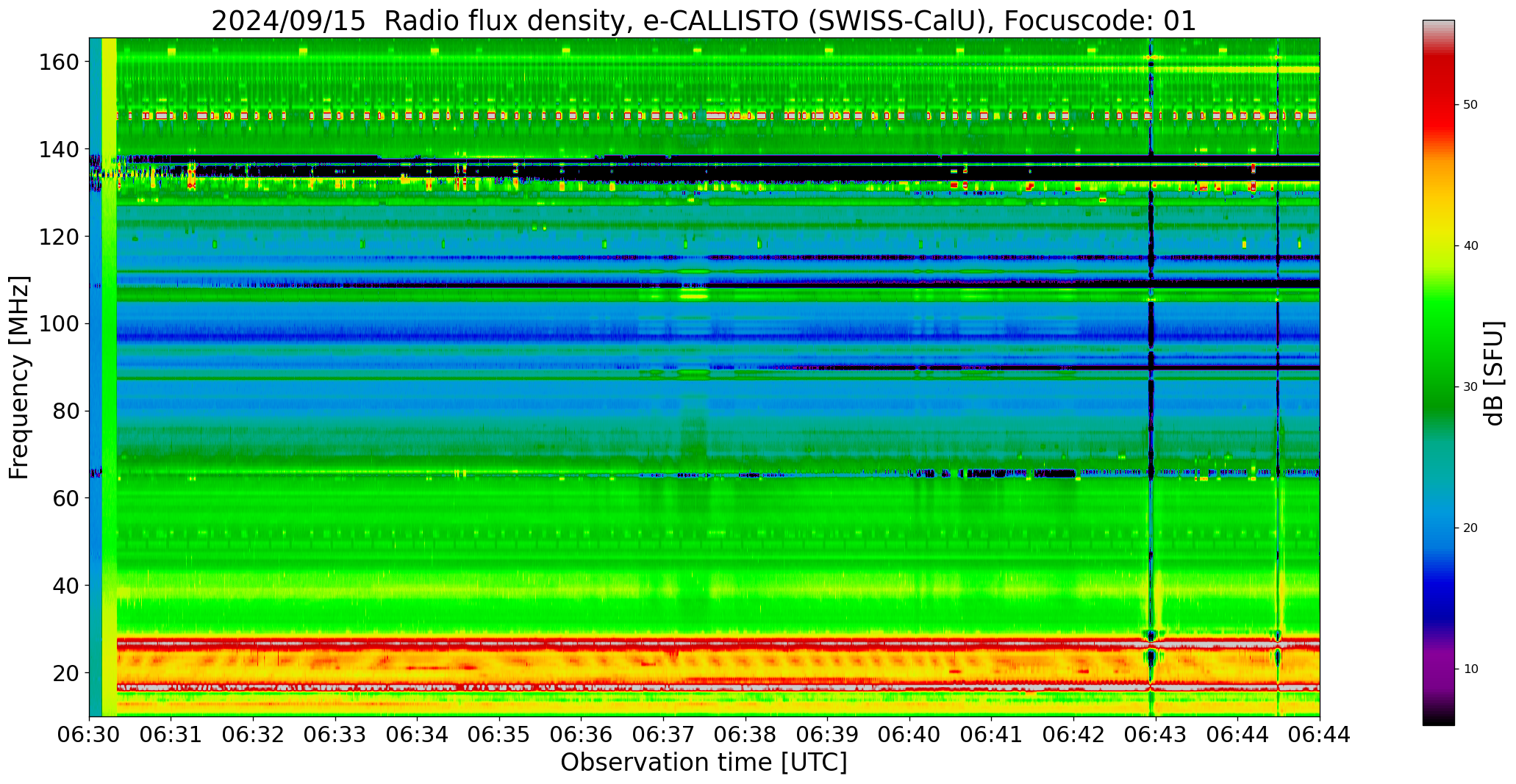The image size is (1516, 784).
Task: Click the 06:36 time tick label
Action: 582,734
